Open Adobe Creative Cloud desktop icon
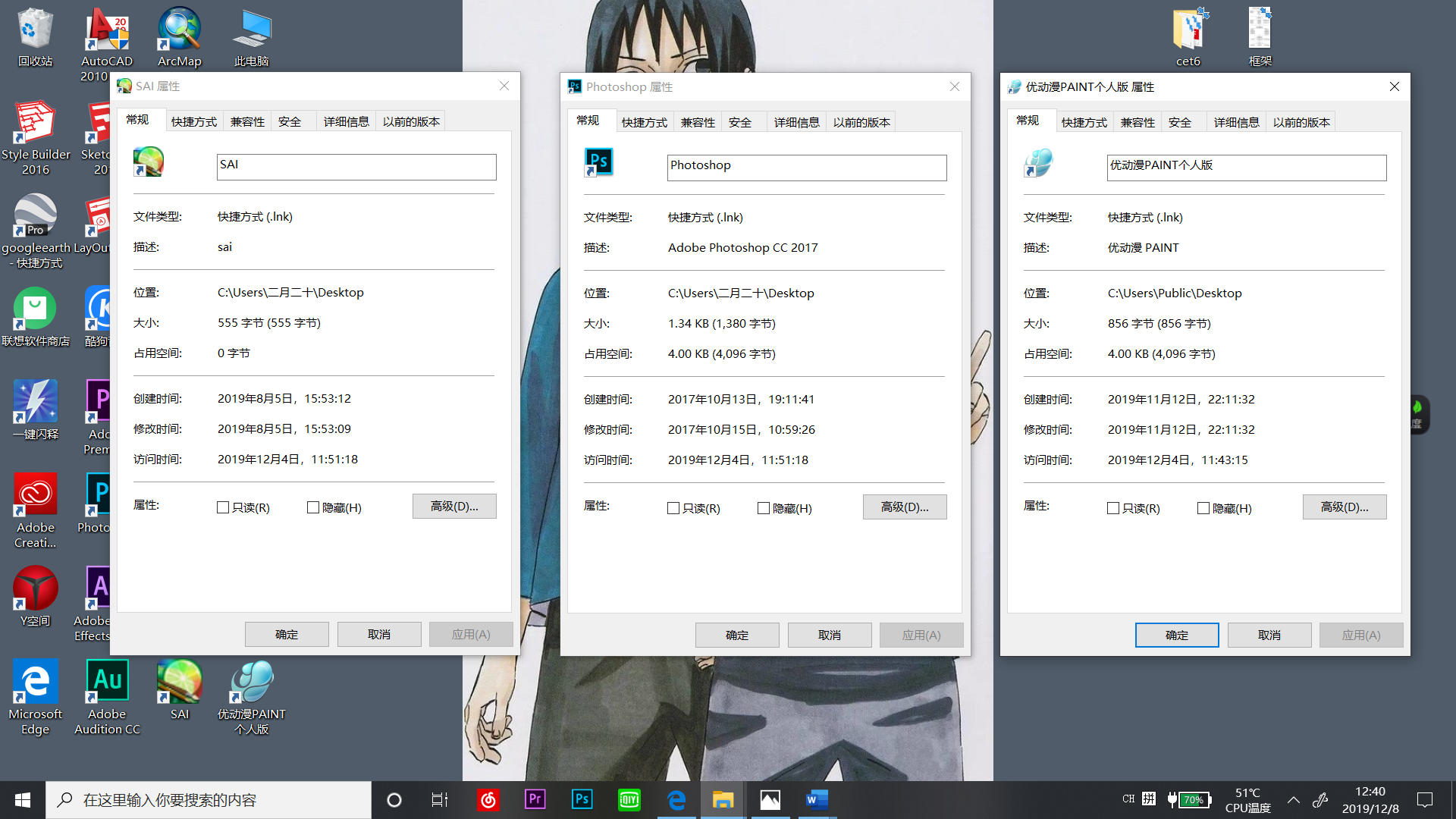Image resolution: width=1456 pixels, height=819 pixels. point(35,511)
